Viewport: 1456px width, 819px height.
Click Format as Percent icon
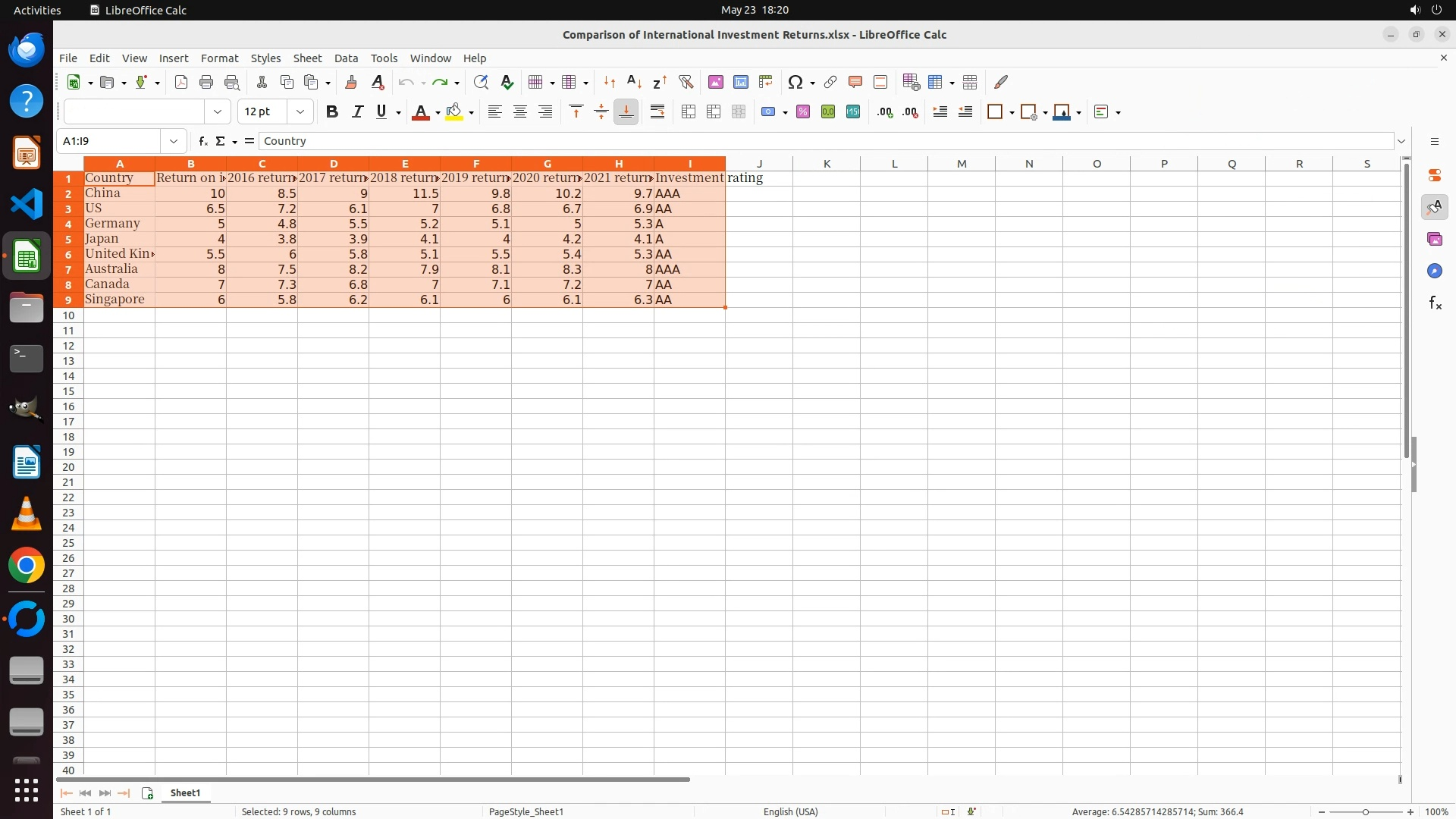803,111
